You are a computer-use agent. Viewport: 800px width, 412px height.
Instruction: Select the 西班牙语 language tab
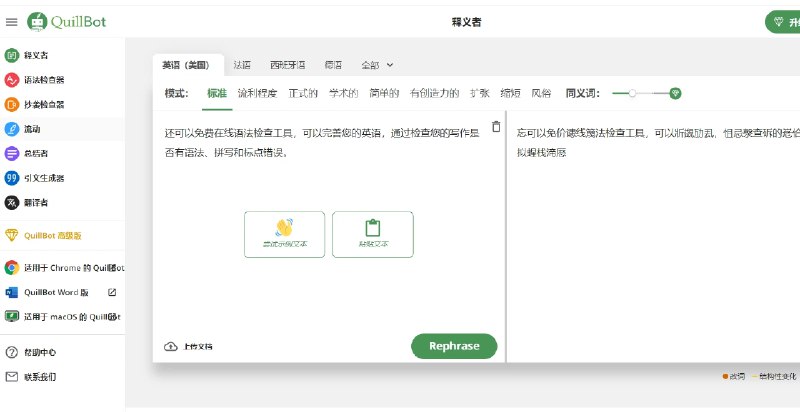[288, 65]
